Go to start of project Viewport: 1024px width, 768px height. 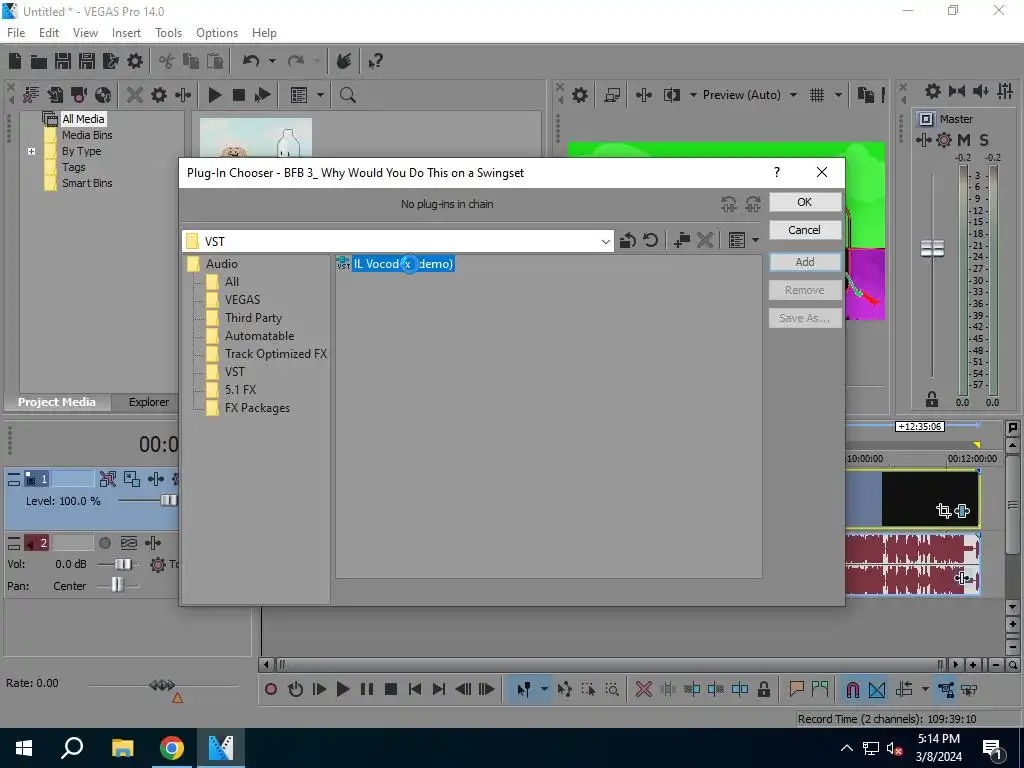pyautogui.click(x=415, y=689)
